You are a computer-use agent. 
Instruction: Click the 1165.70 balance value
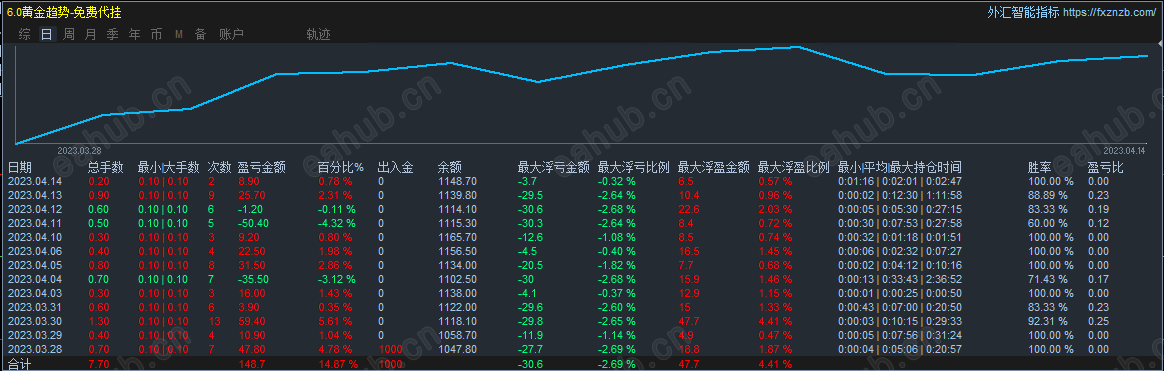(457, 237)
